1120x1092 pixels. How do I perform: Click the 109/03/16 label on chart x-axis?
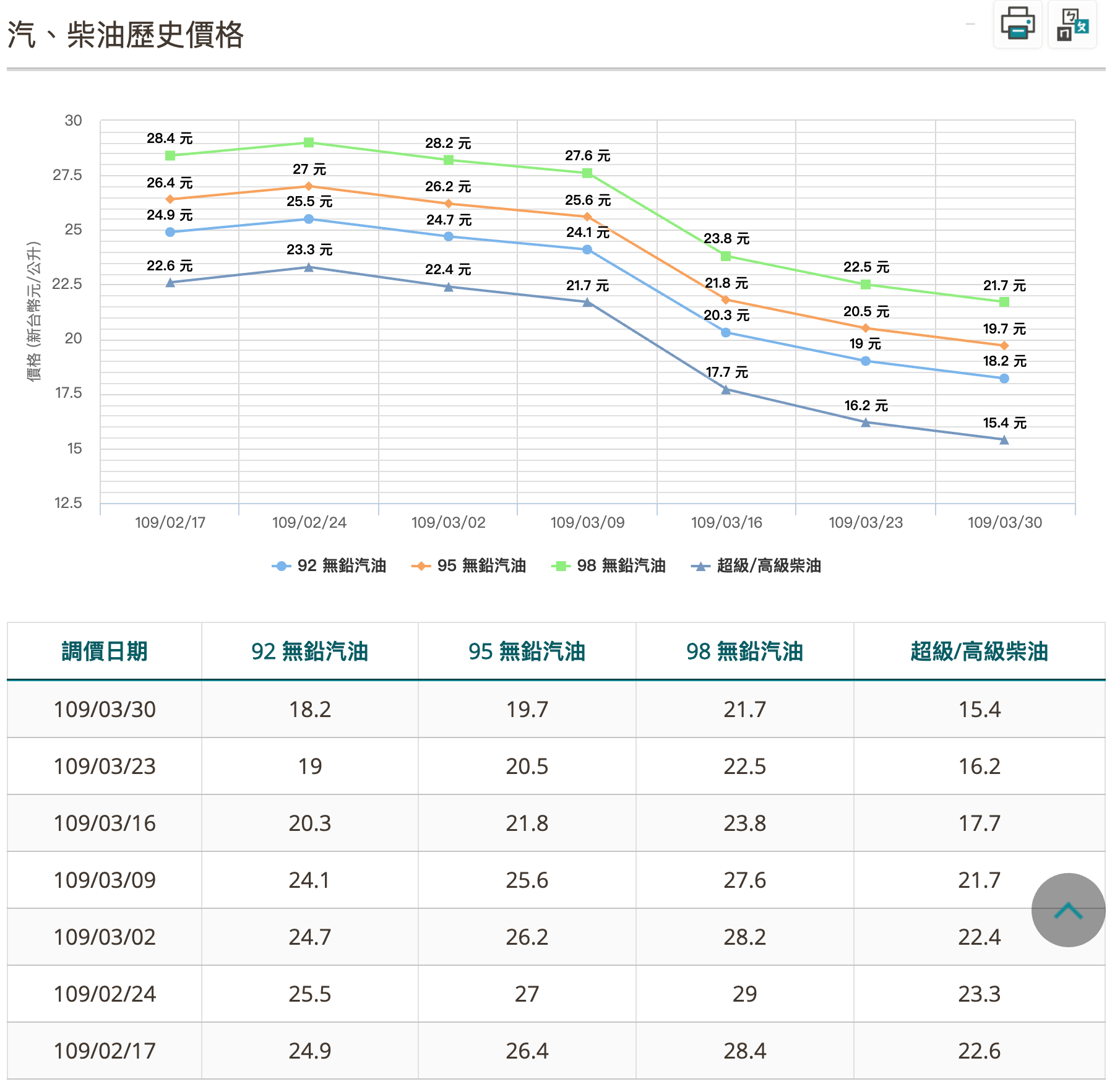pos(726,522)
